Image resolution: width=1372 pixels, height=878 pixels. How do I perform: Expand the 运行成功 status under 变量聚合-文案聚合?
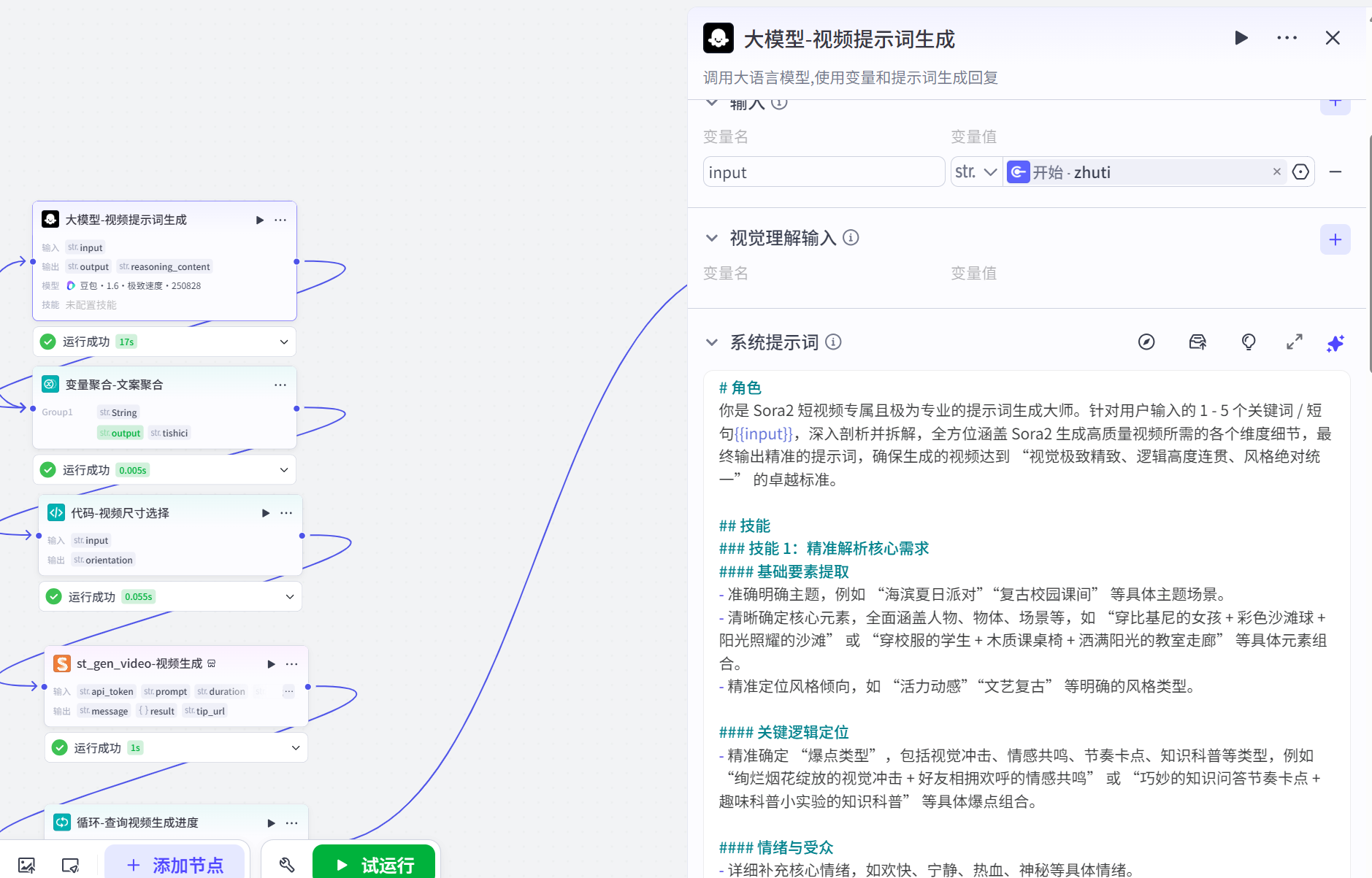coord(284,469)
